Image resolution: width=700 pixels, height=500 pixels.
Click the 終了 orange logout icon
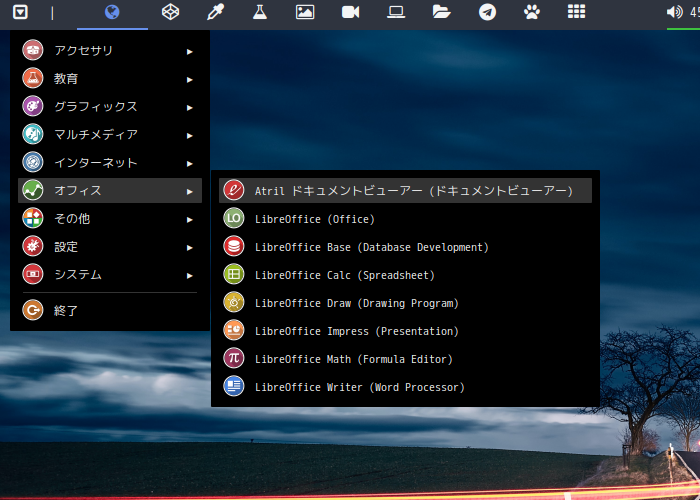click(33, 310)
